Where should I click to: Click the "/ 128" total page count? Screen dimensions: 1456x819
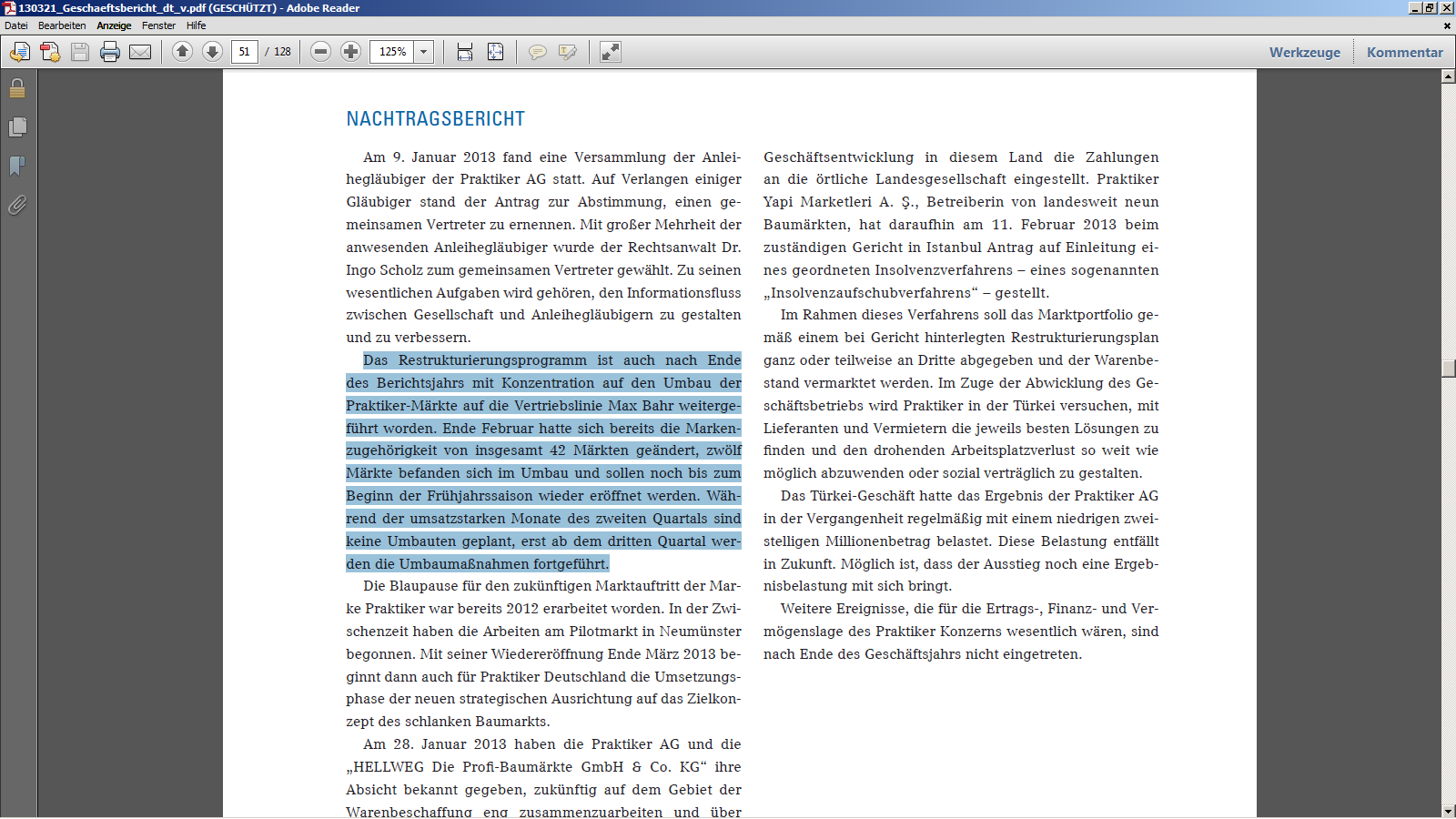click(x=278, y=52)
